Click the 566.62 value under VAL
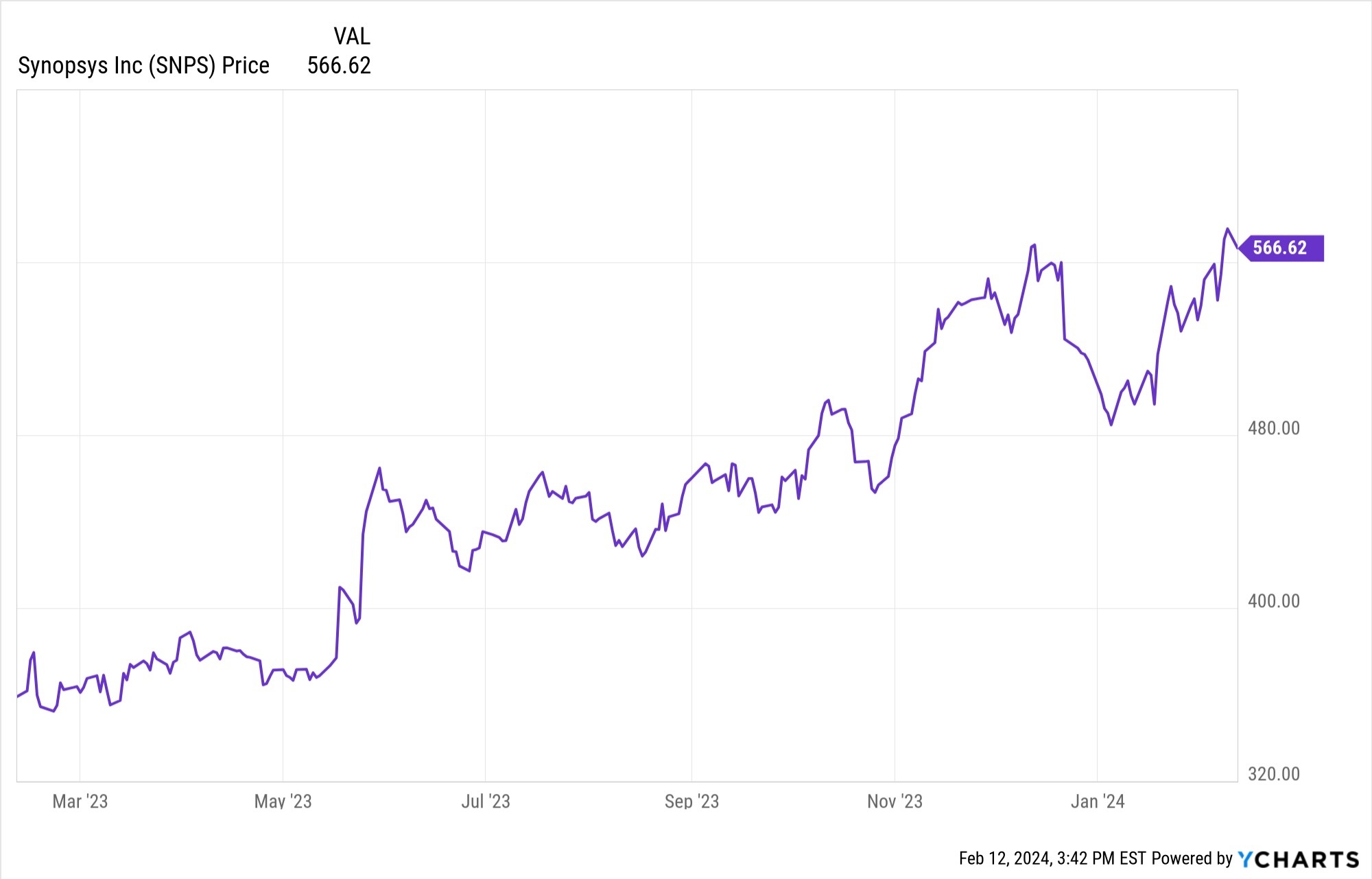Viewport: 1372px width, 879px height. pos(339,66)
